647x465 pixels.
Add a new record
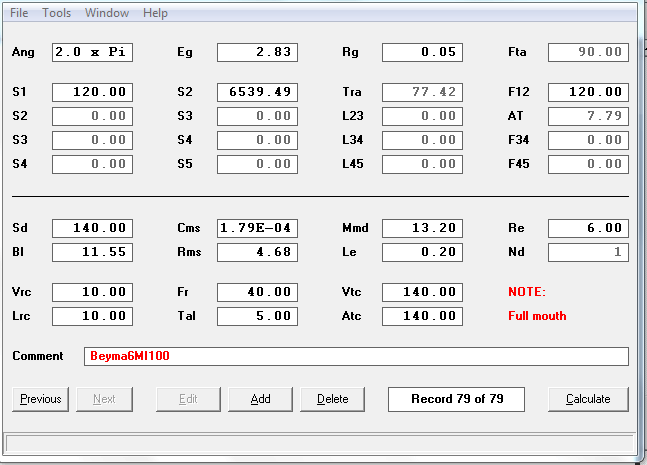pos(260,399)
